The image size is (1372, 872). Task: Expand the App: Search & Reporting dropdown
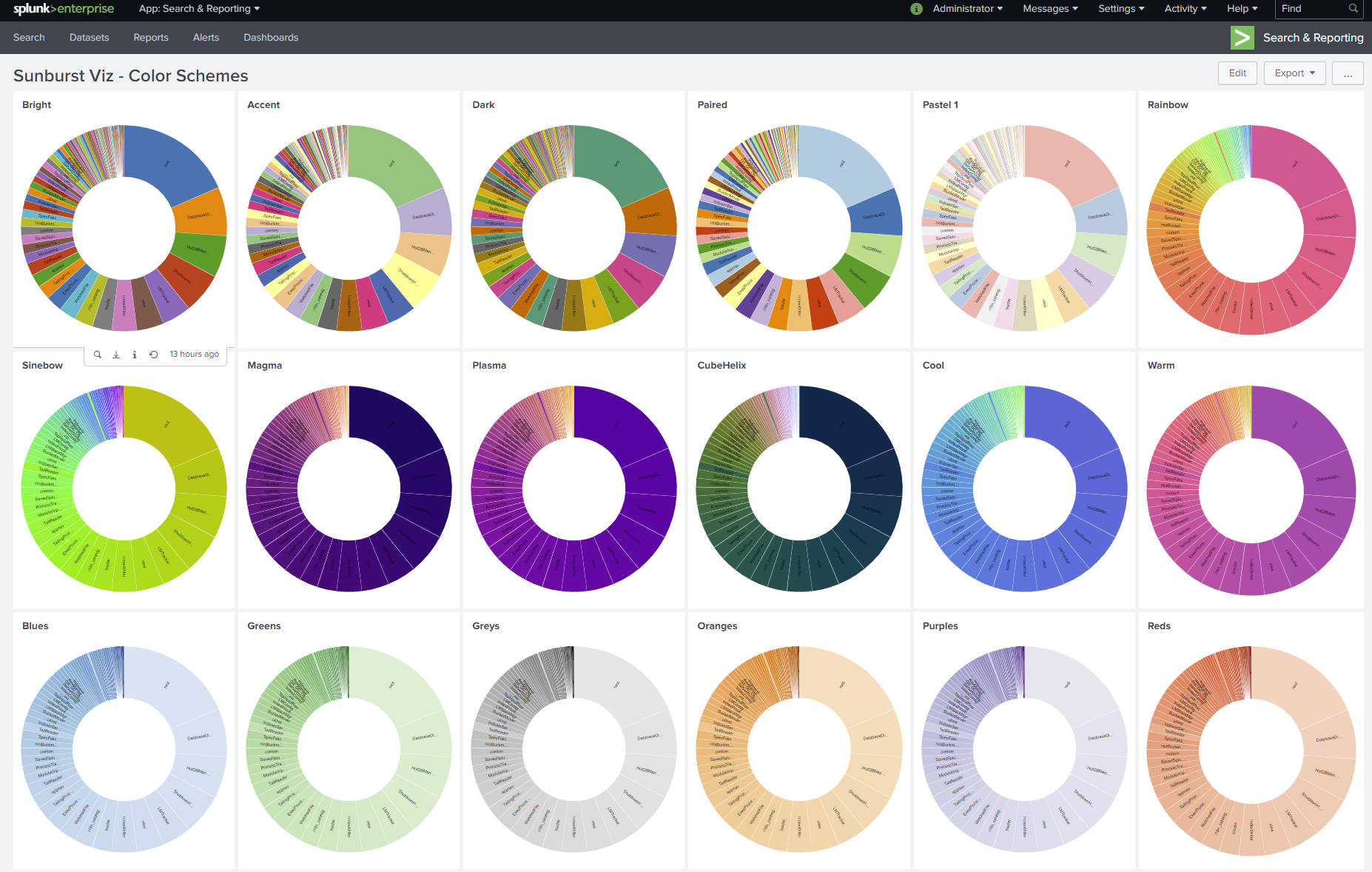coord(199,9)
